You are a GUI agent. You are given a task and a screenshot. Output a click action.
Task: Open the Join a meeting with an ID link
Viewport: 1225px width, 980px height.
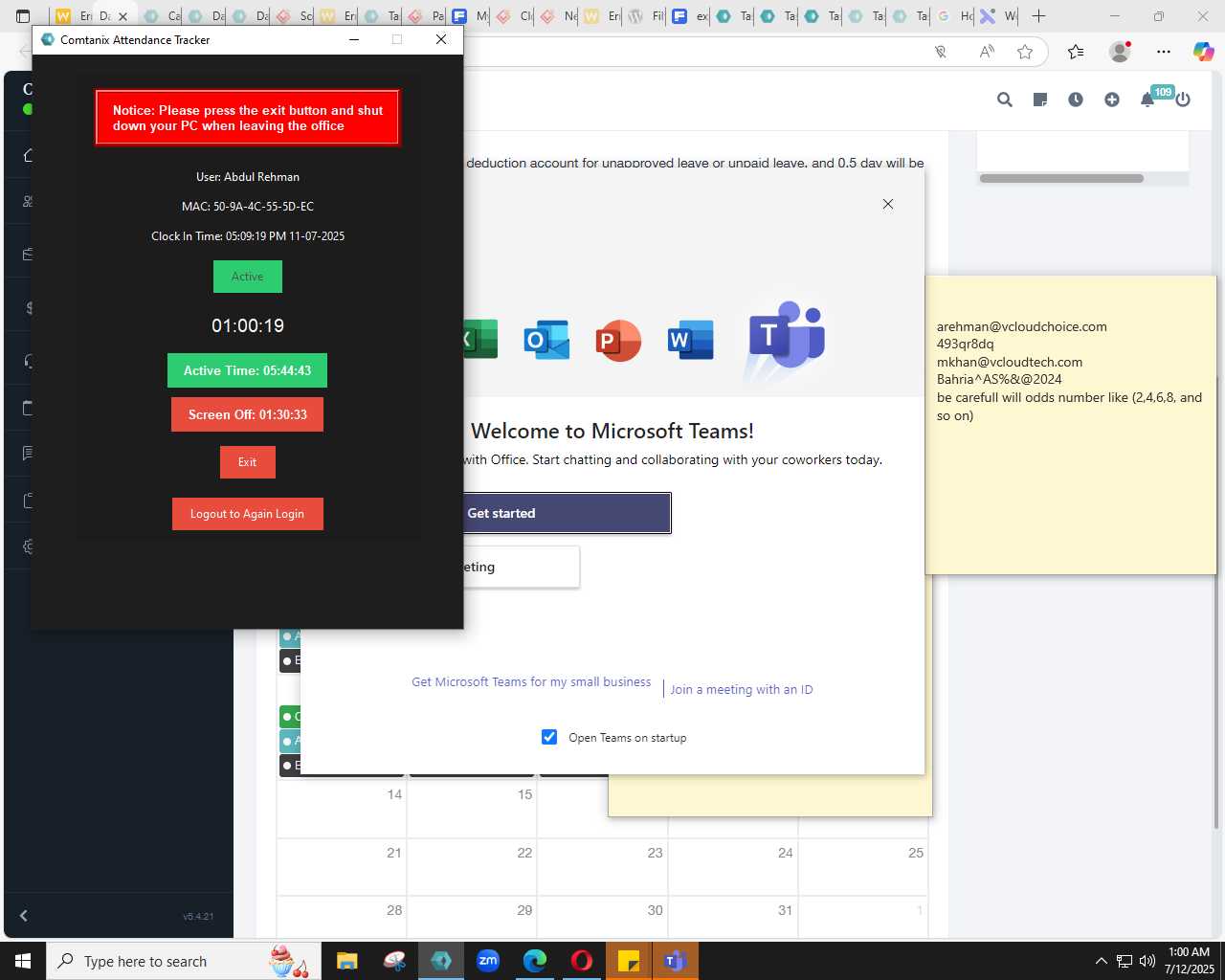tap(742, 689)
